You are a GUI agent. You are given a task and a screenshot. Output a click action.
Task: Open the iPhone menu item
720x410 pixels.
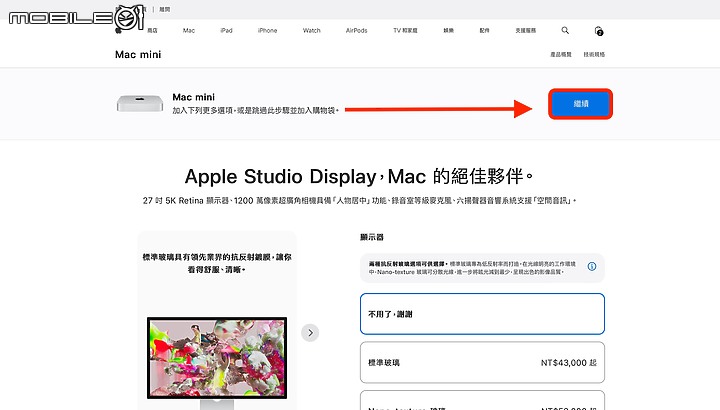coord(267,30)
